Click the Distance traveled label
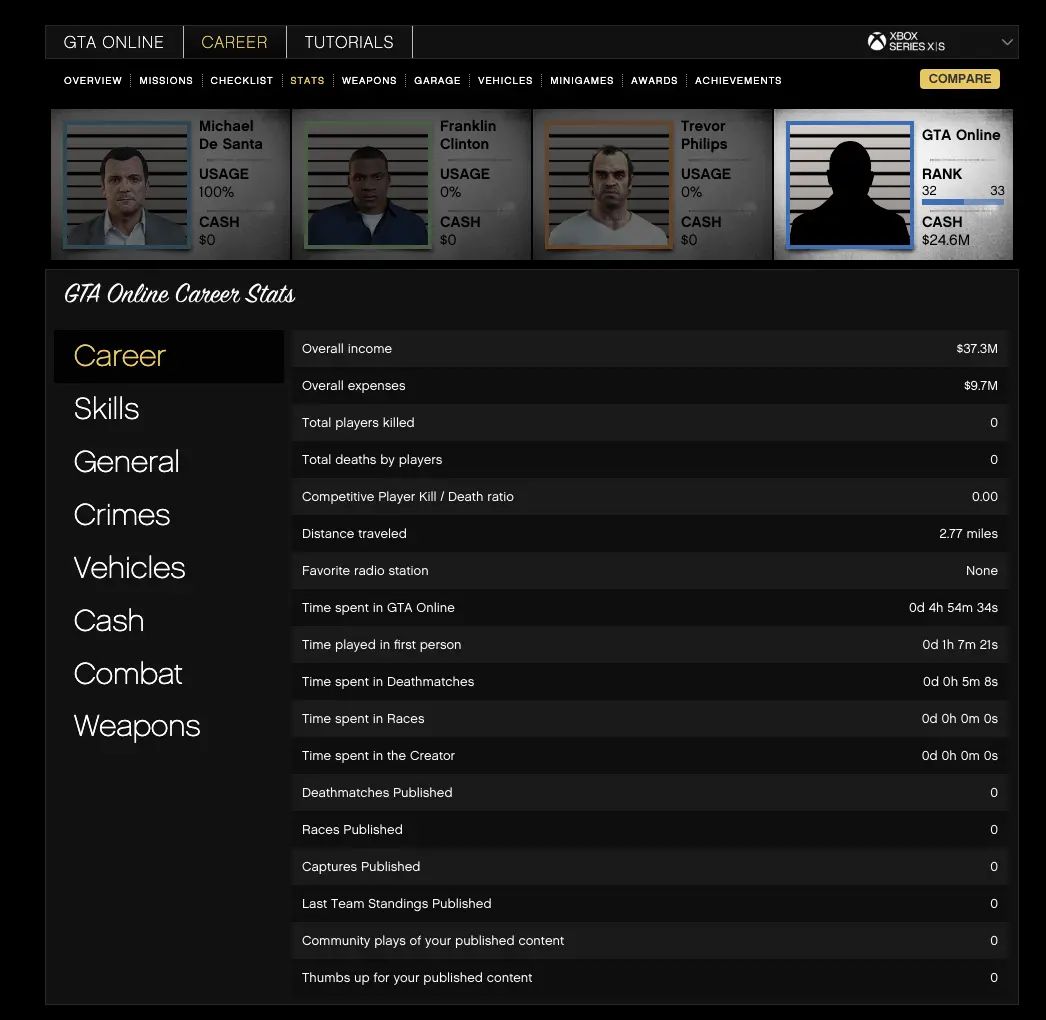 [354, 534]
